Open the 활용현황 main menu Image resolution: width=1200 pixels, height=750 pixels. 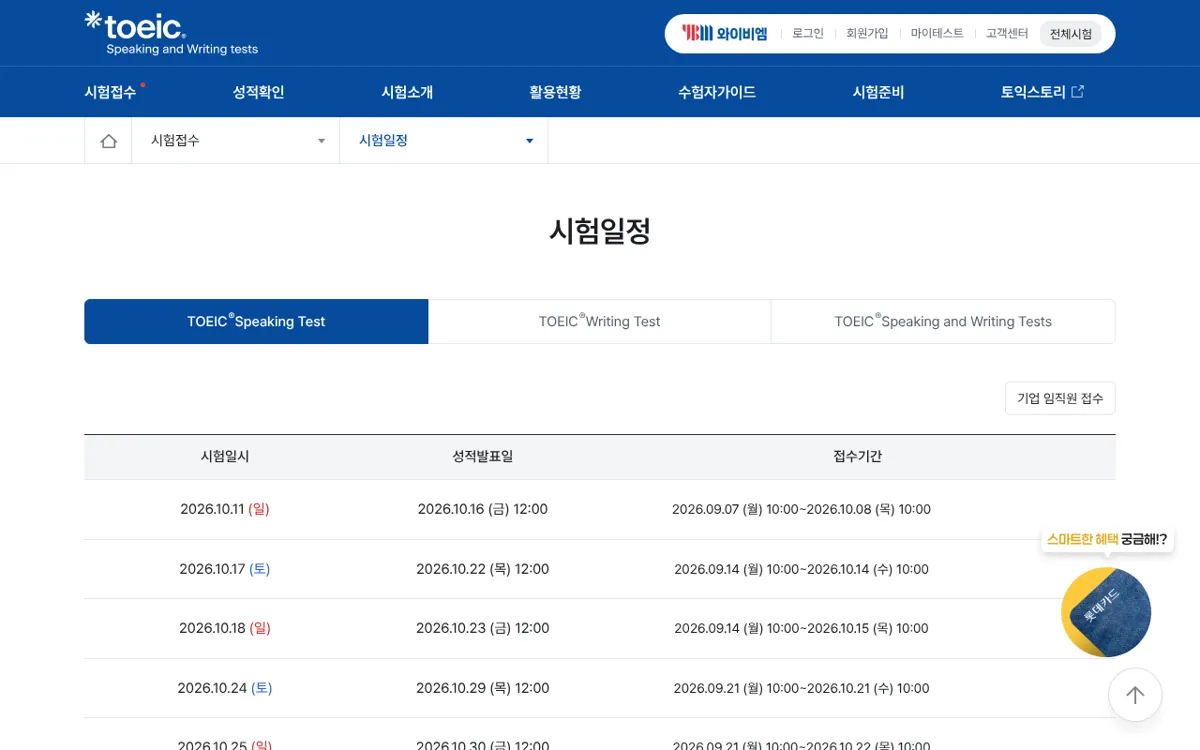(x=555, y=92)
